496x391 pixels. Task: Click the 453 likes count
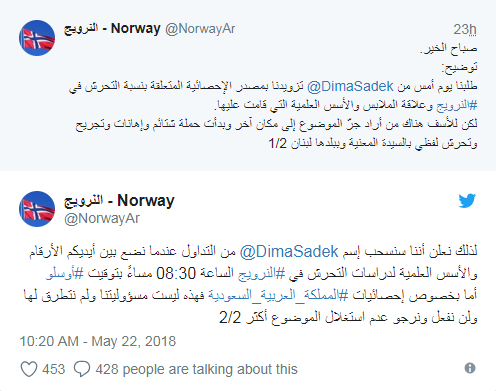(54, 369)
